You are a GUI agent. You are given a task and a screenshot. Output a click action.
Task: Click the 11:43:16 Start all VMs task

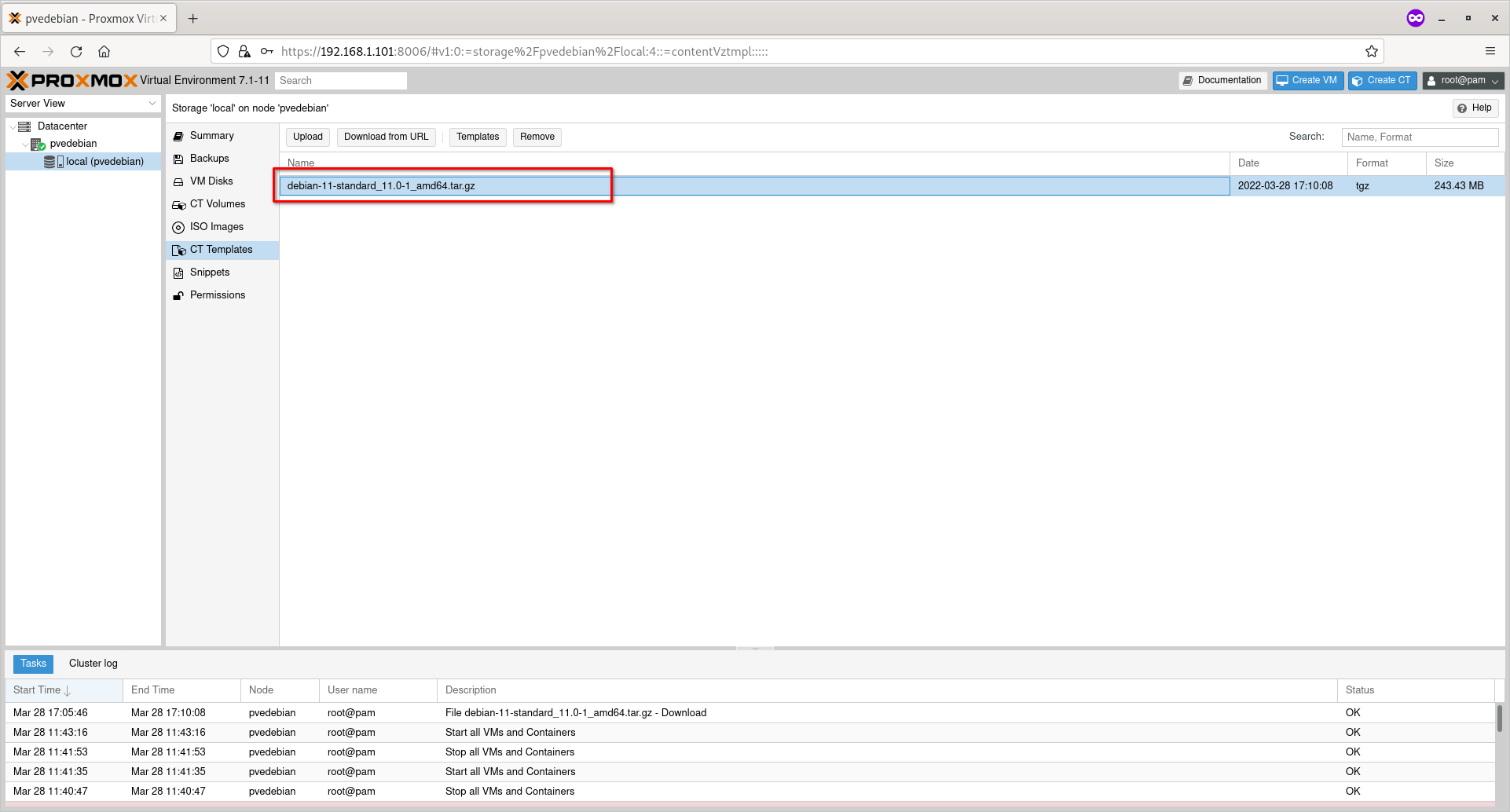[750, 733]
